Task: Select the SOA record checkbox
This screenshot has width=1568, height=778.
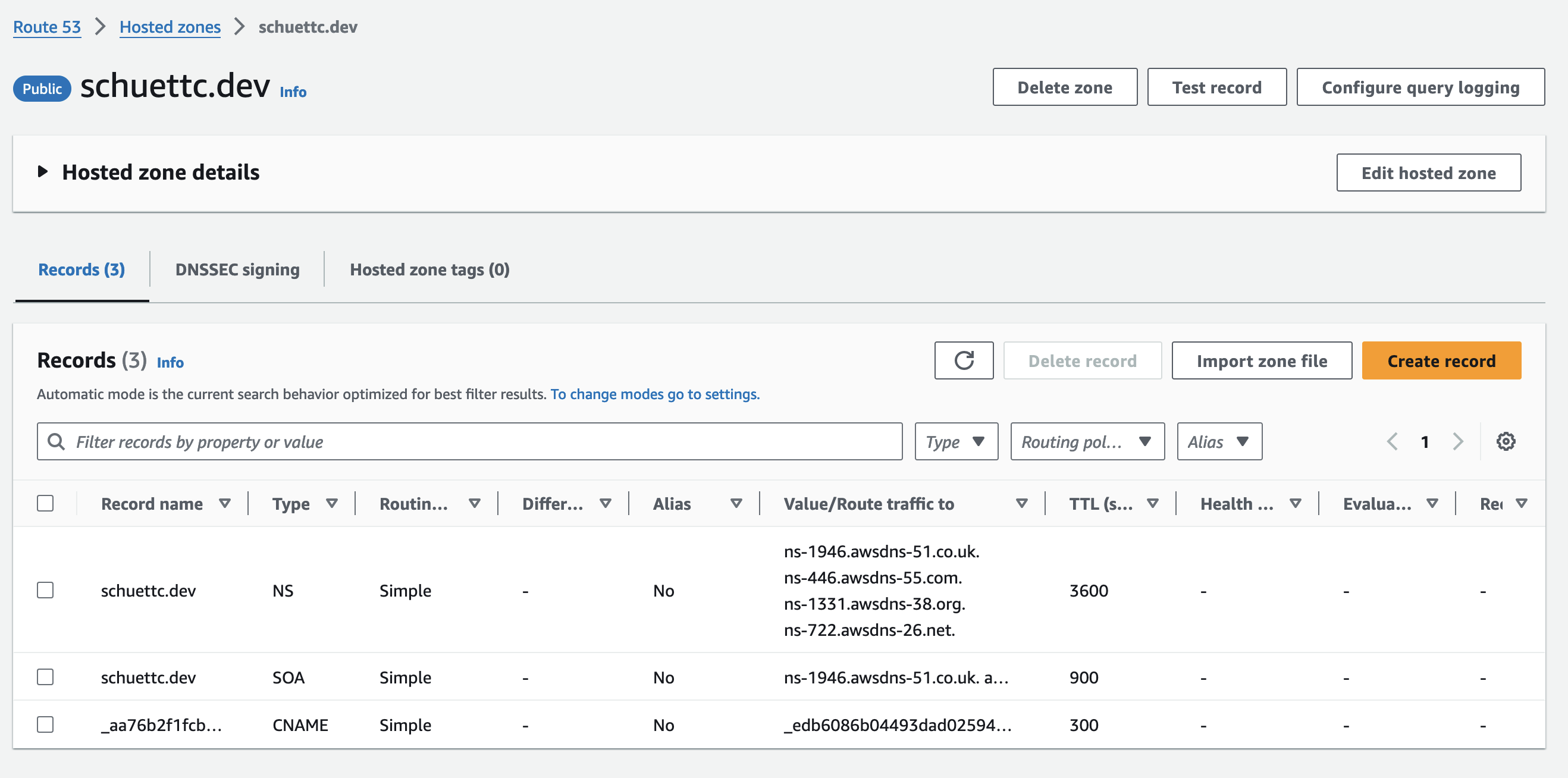Action: pos(45,677)
